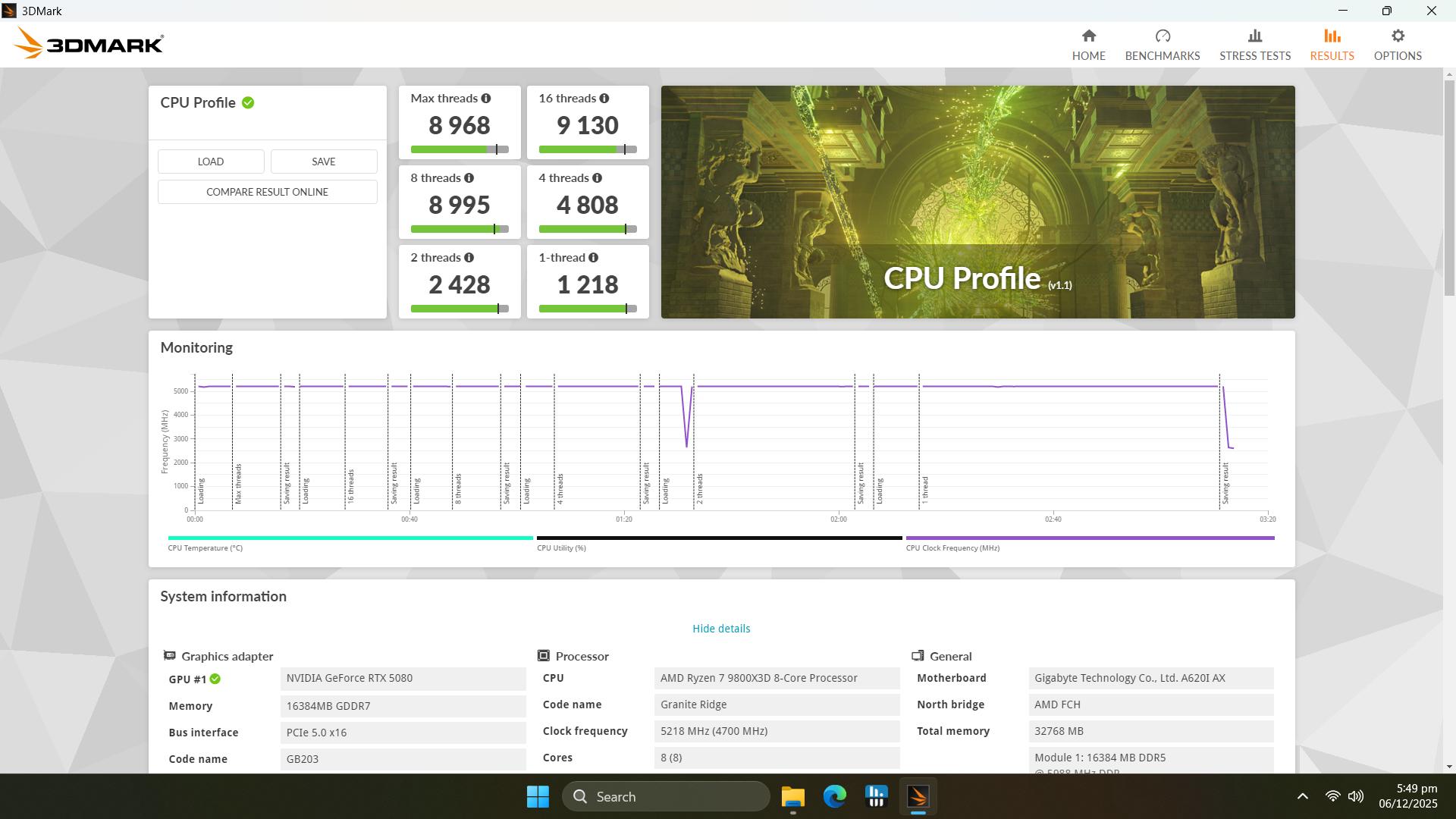Show hidden system tray icons chevron

pyautogui.click(x=1302, y=796)
